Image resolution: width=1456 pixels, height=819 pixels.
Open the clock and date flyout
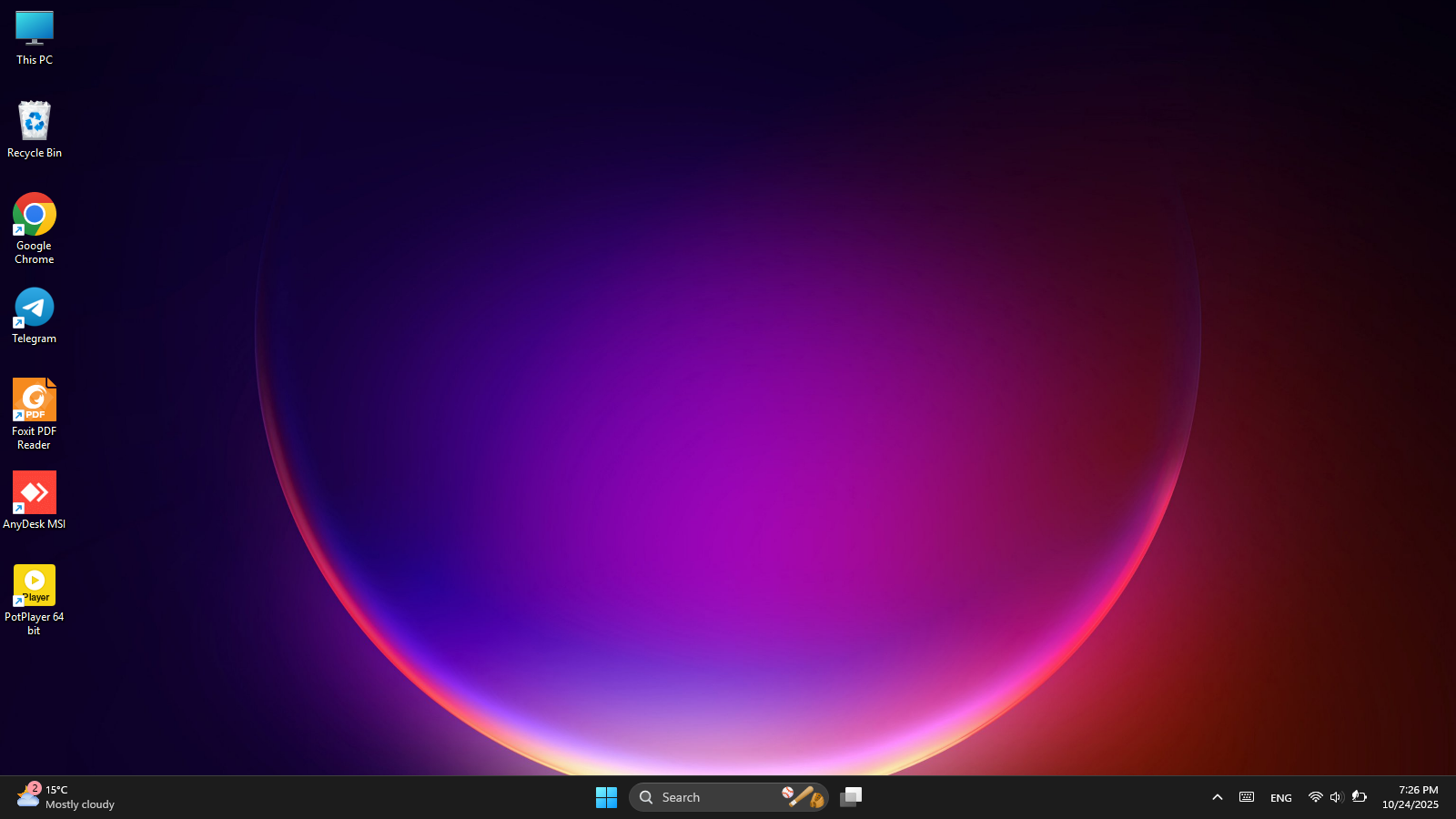pyautogui.click(x=1410, y=797)
